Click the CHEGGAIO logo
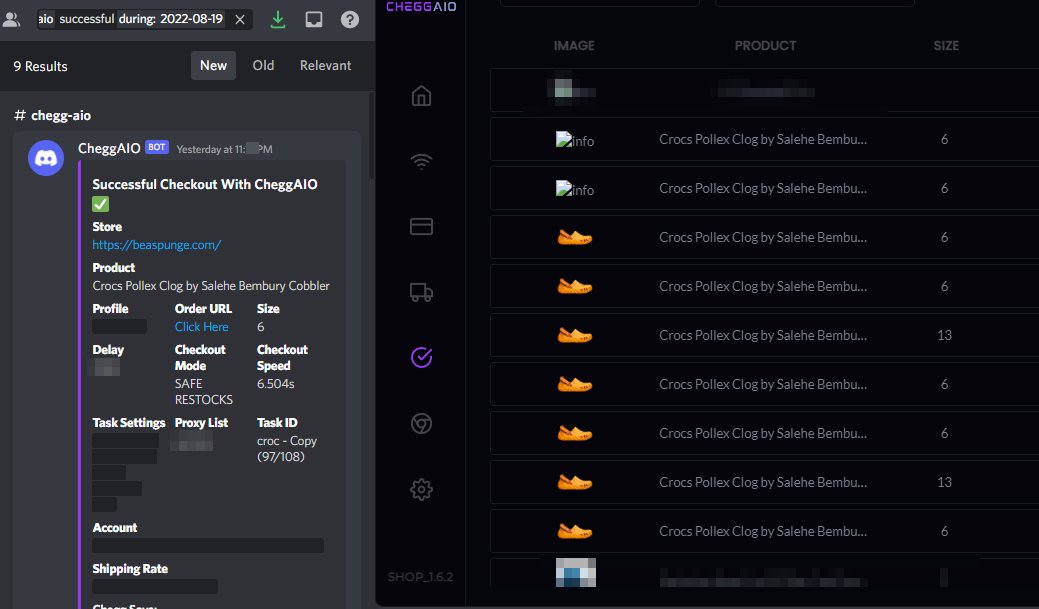The width and height of the screenshot is (1039, 609). 421,7
